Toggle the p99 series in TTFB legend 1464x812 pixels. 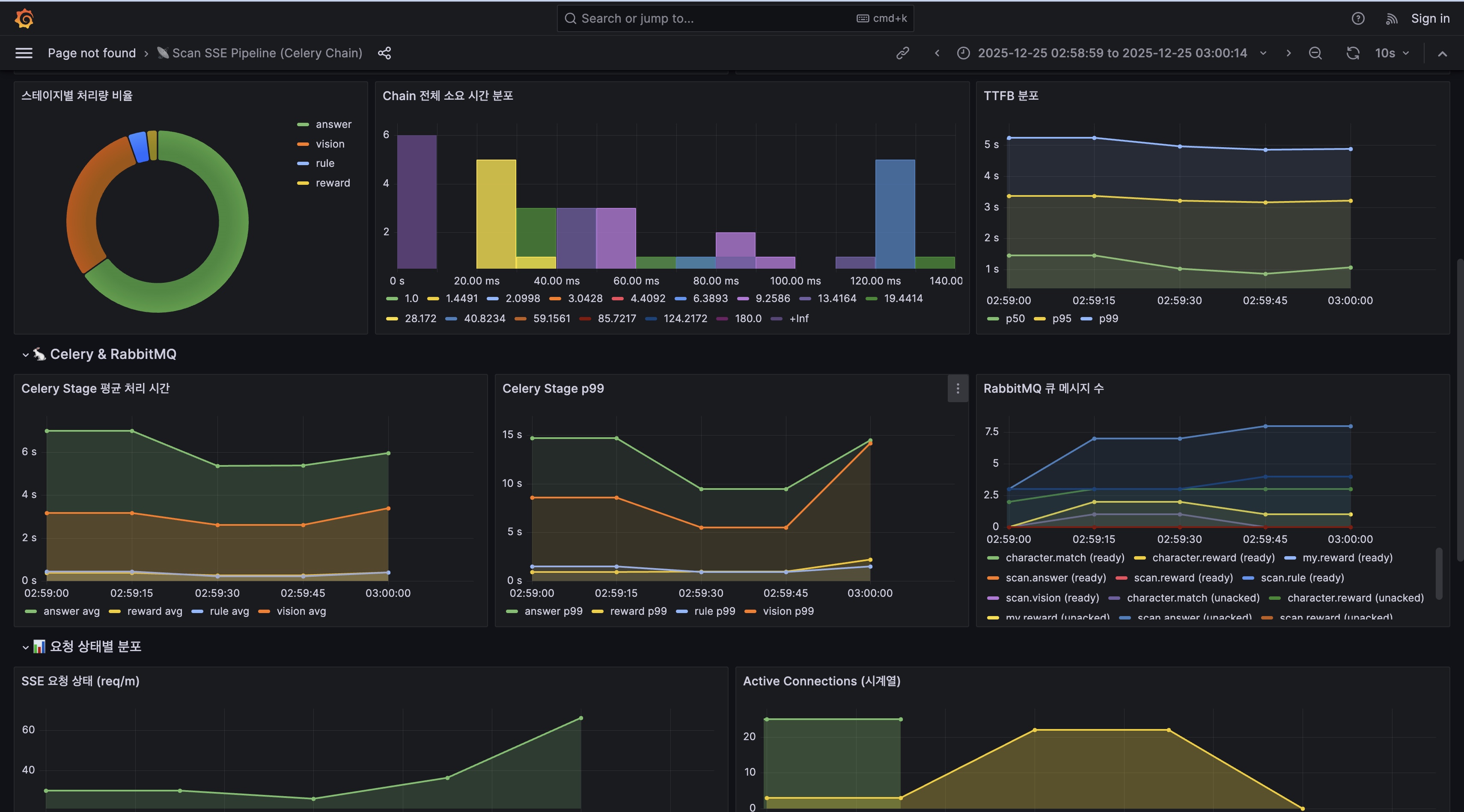pyautogui.click(x=1108, y=319)
